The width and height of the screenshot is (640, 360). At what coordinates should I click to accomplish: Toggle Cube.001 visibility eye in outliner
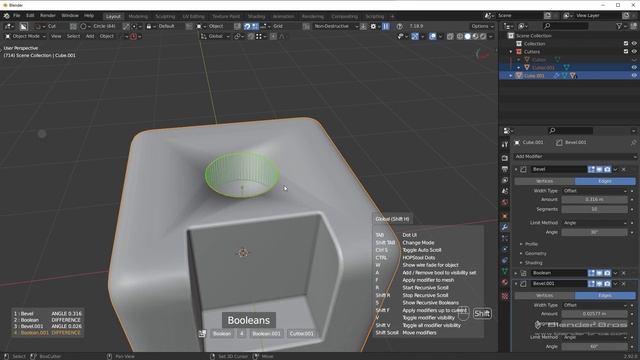(x=634, y=76)
